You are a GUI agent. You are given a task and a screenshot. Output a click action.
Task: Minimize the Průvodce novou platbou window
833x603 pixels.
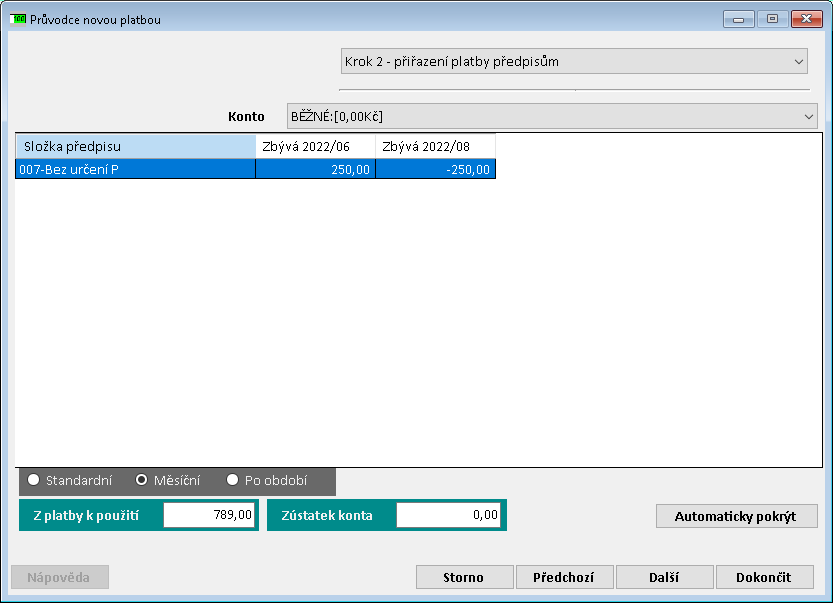tap(738, 19)
